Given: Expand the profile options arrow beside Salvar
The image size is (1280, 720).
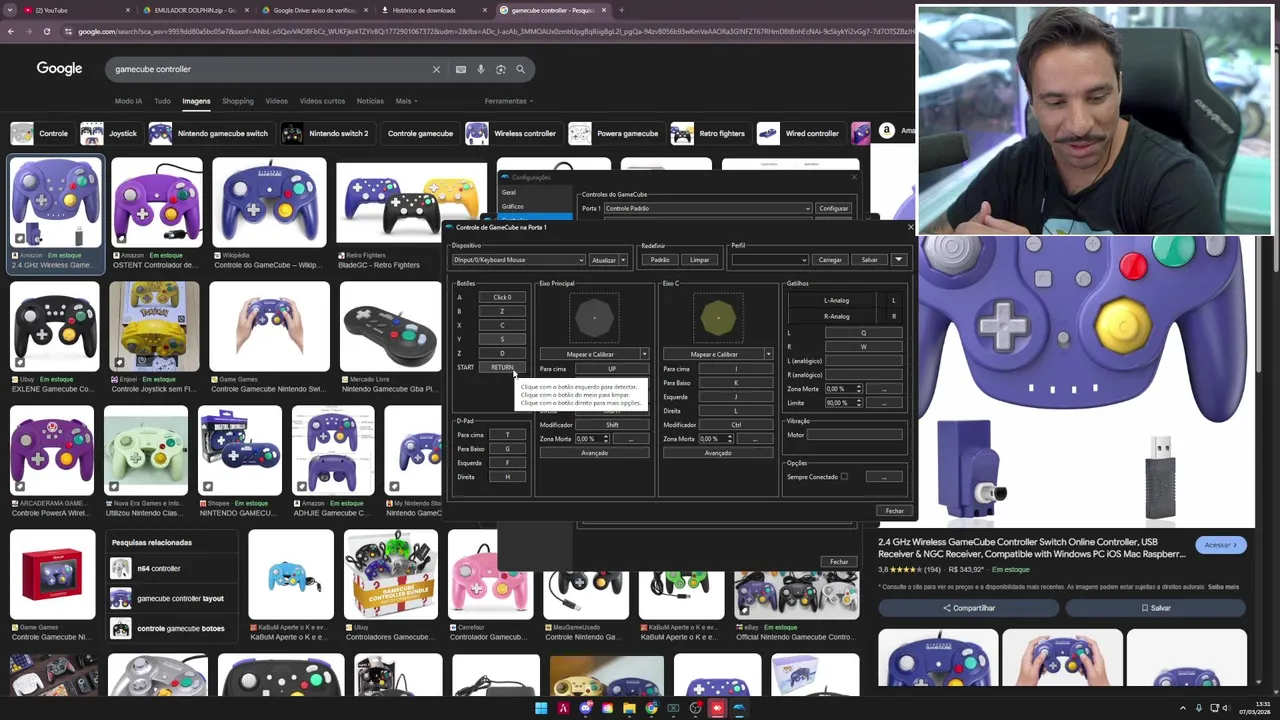Looking at the screenshot, I should click(898, 260).
